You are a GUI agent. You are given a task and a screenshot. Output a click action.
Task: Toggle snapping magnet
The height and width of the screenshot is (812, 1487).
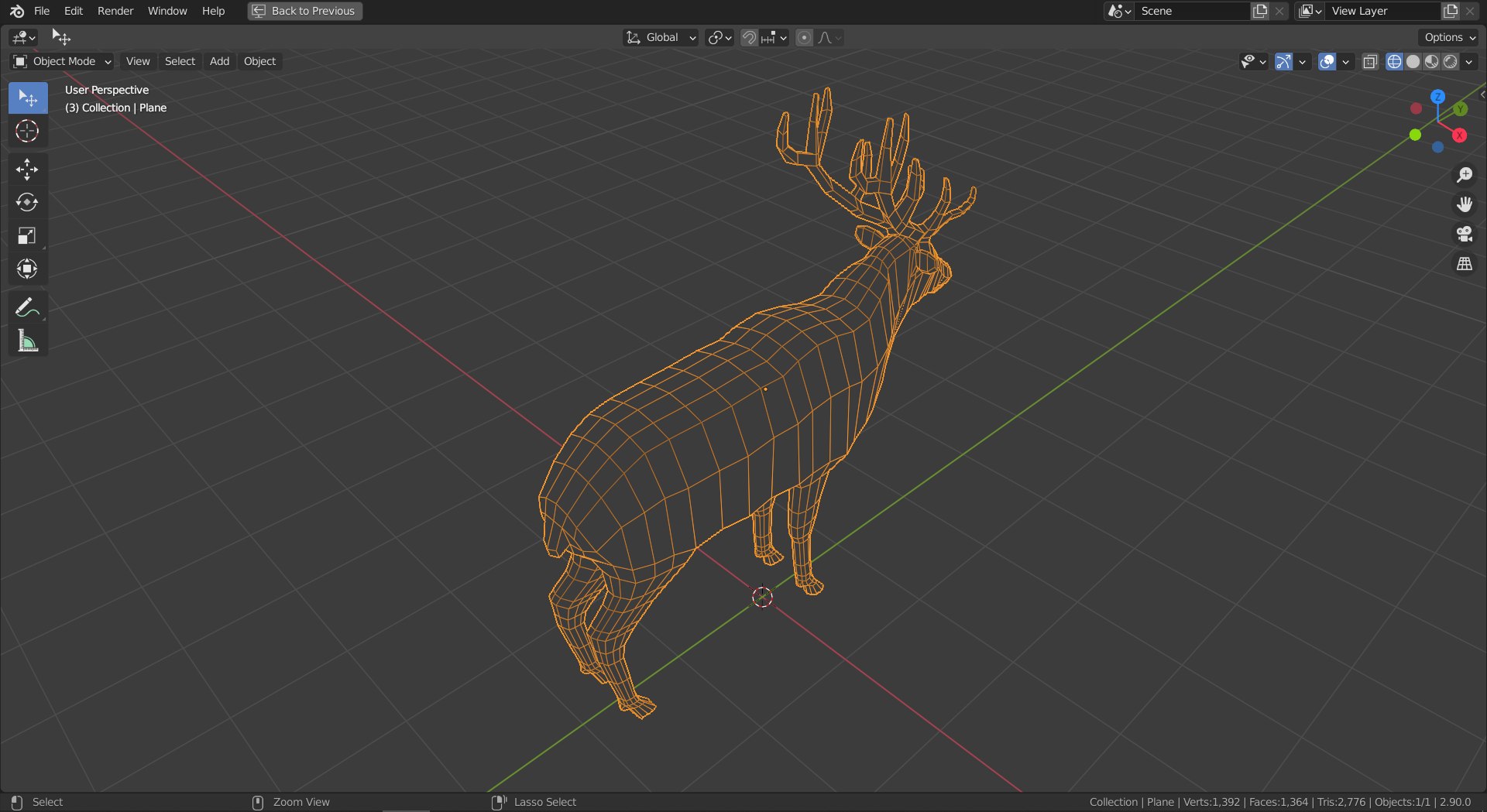[x=749, y=37]
